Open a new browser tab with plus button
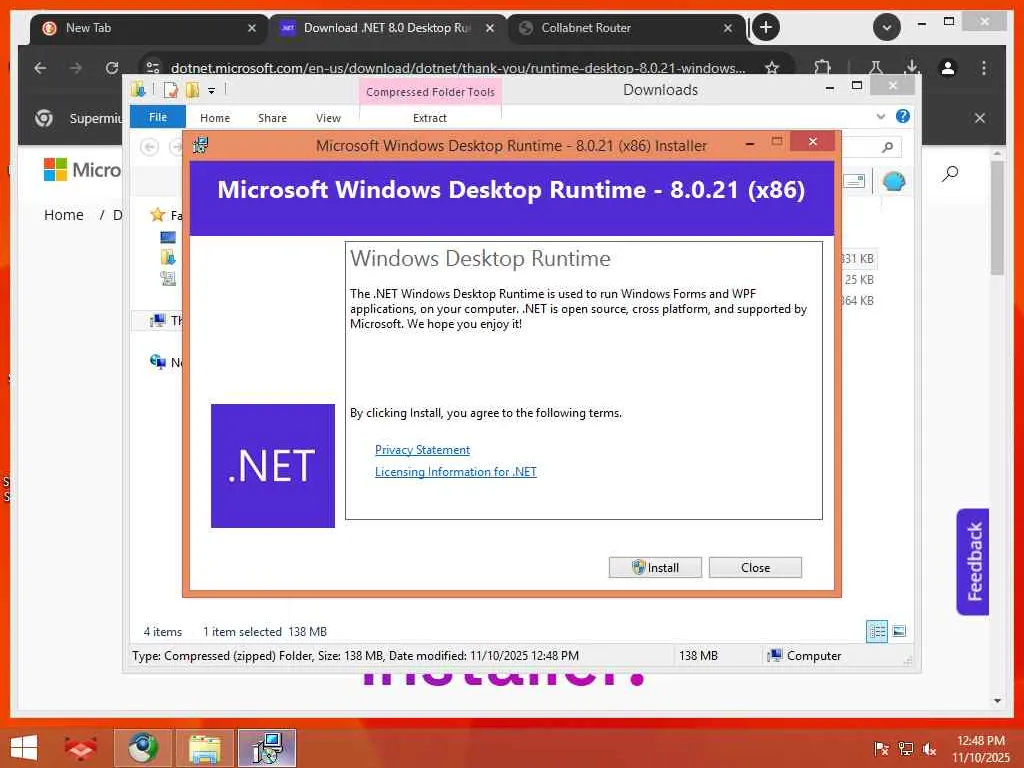1024x768 pixels. tap(766, 27)
